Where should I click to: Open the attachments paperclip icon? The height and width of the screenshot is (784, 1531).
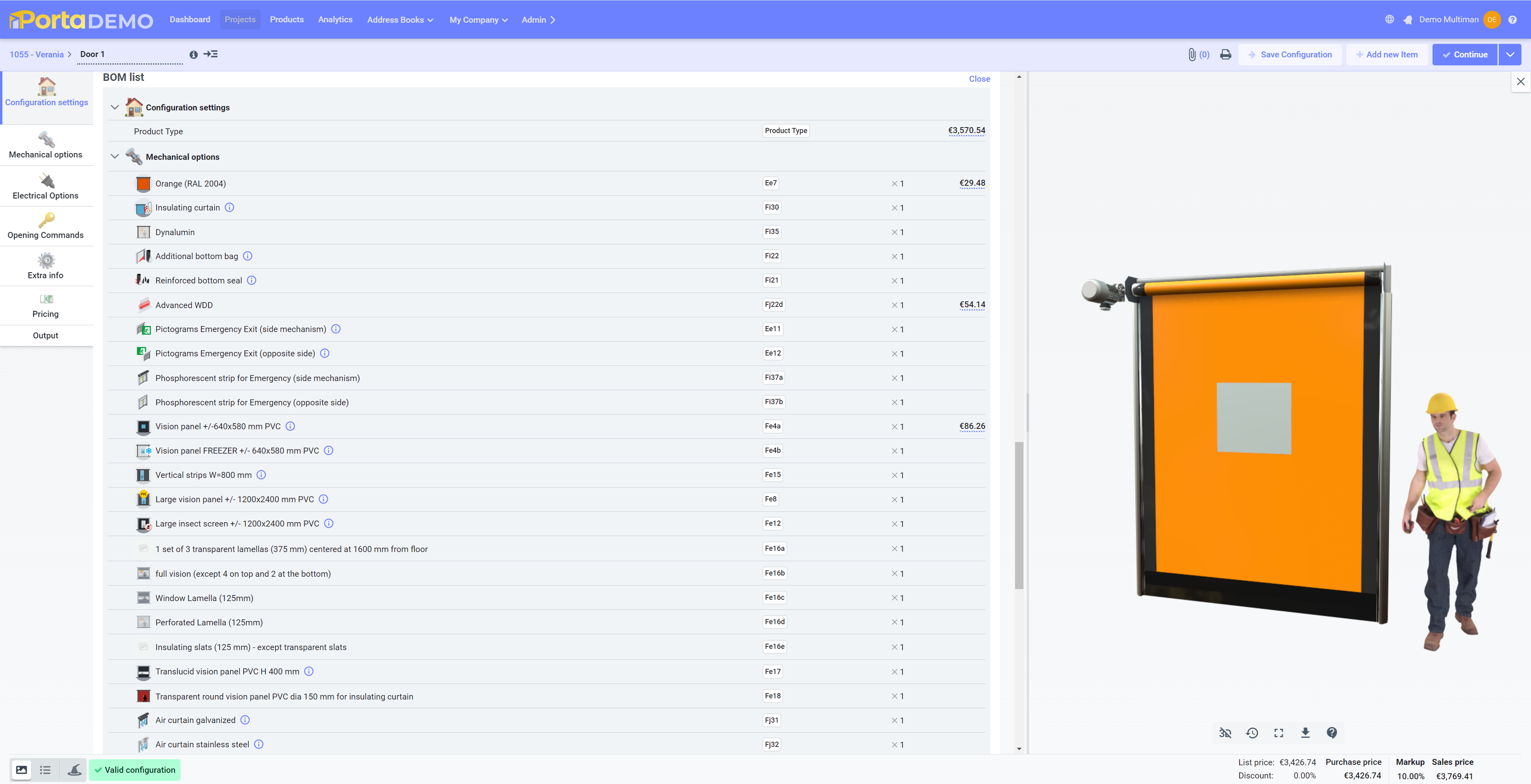point(1192,55)
